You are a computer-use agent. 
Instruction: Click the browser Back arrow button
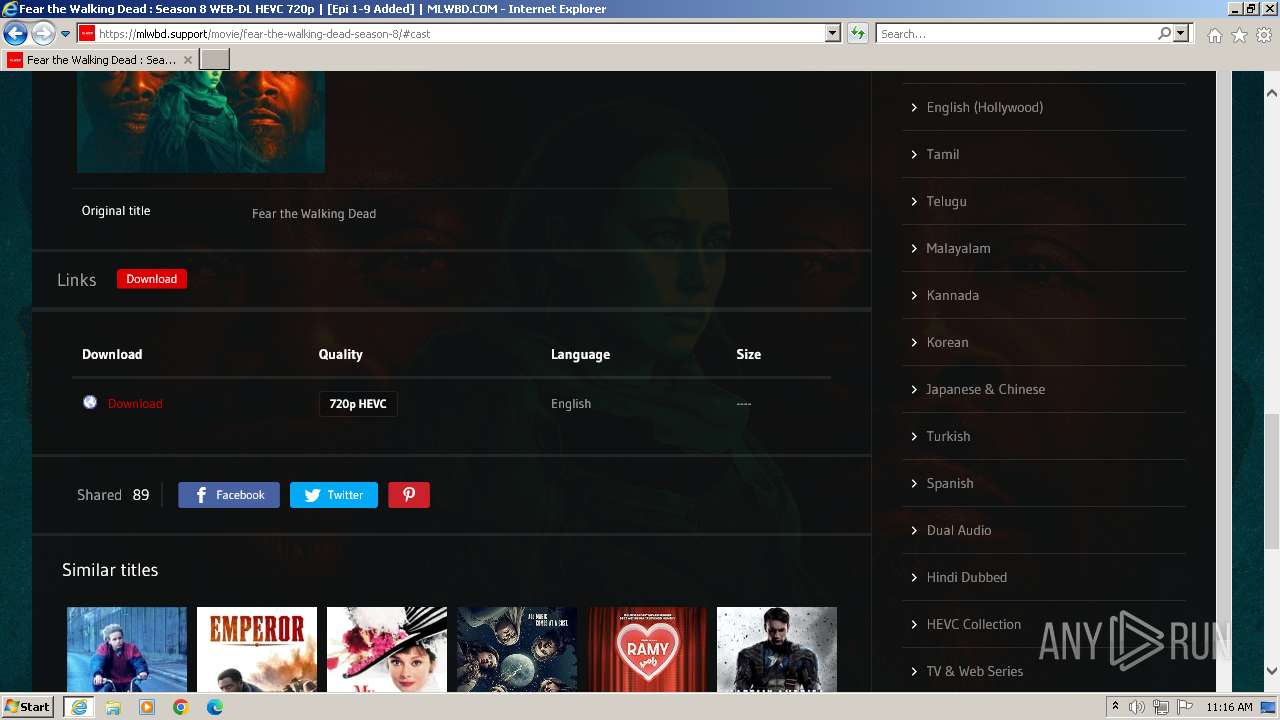pos(15,34)
